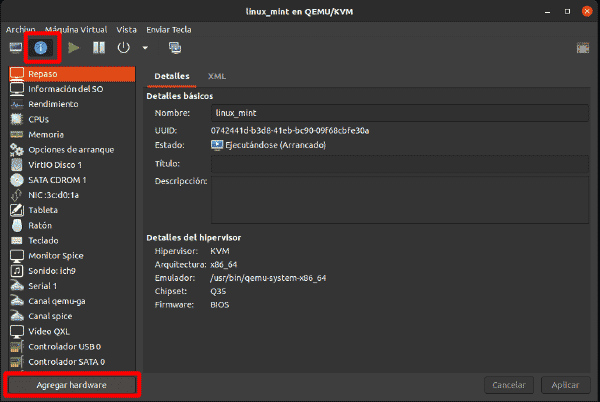
Task: Select Tableta input device entry
Action: [x=72, y=210]
